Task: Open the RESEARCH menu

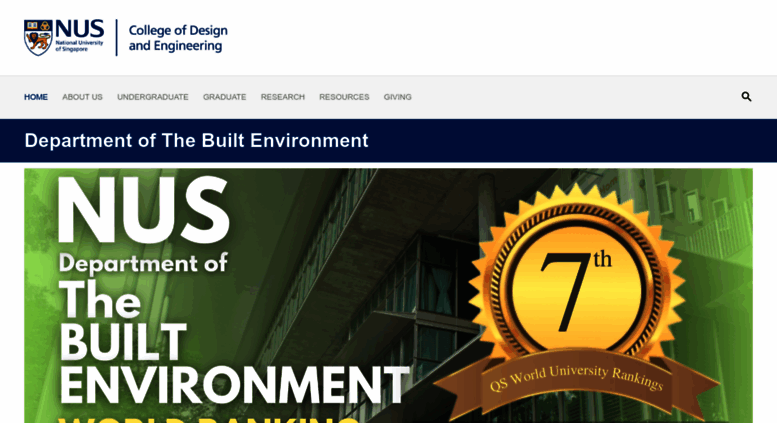Action: (x=282, y=97)
